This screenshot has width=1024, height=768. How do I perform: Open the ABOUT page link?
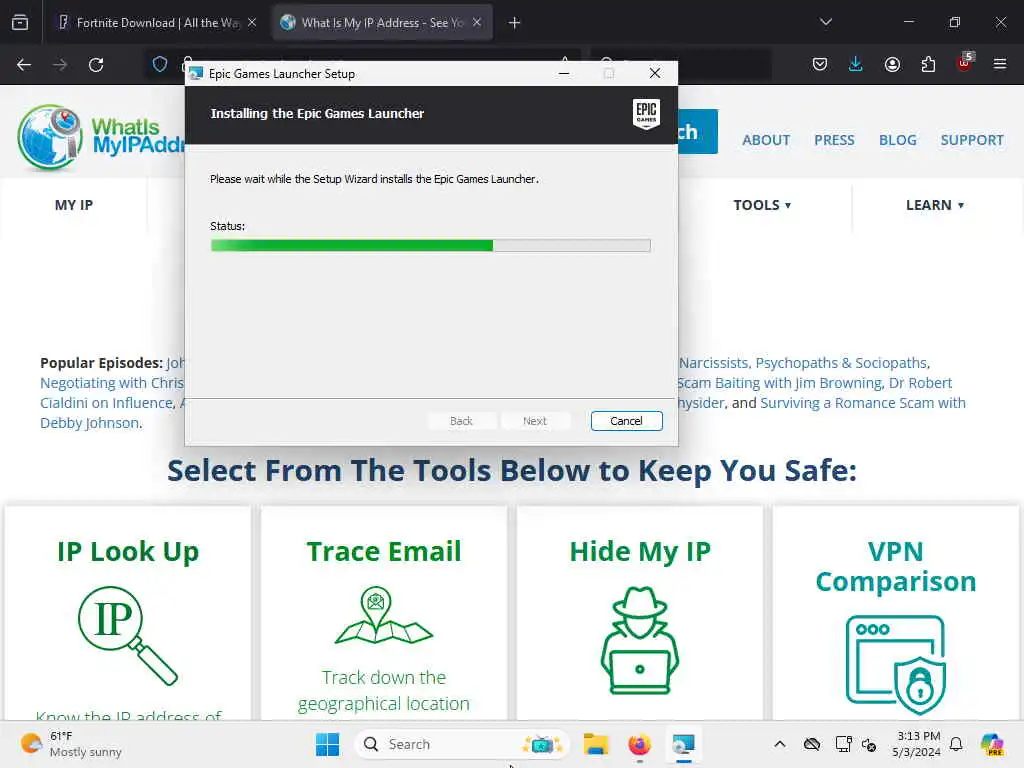[x=766, y=140]
